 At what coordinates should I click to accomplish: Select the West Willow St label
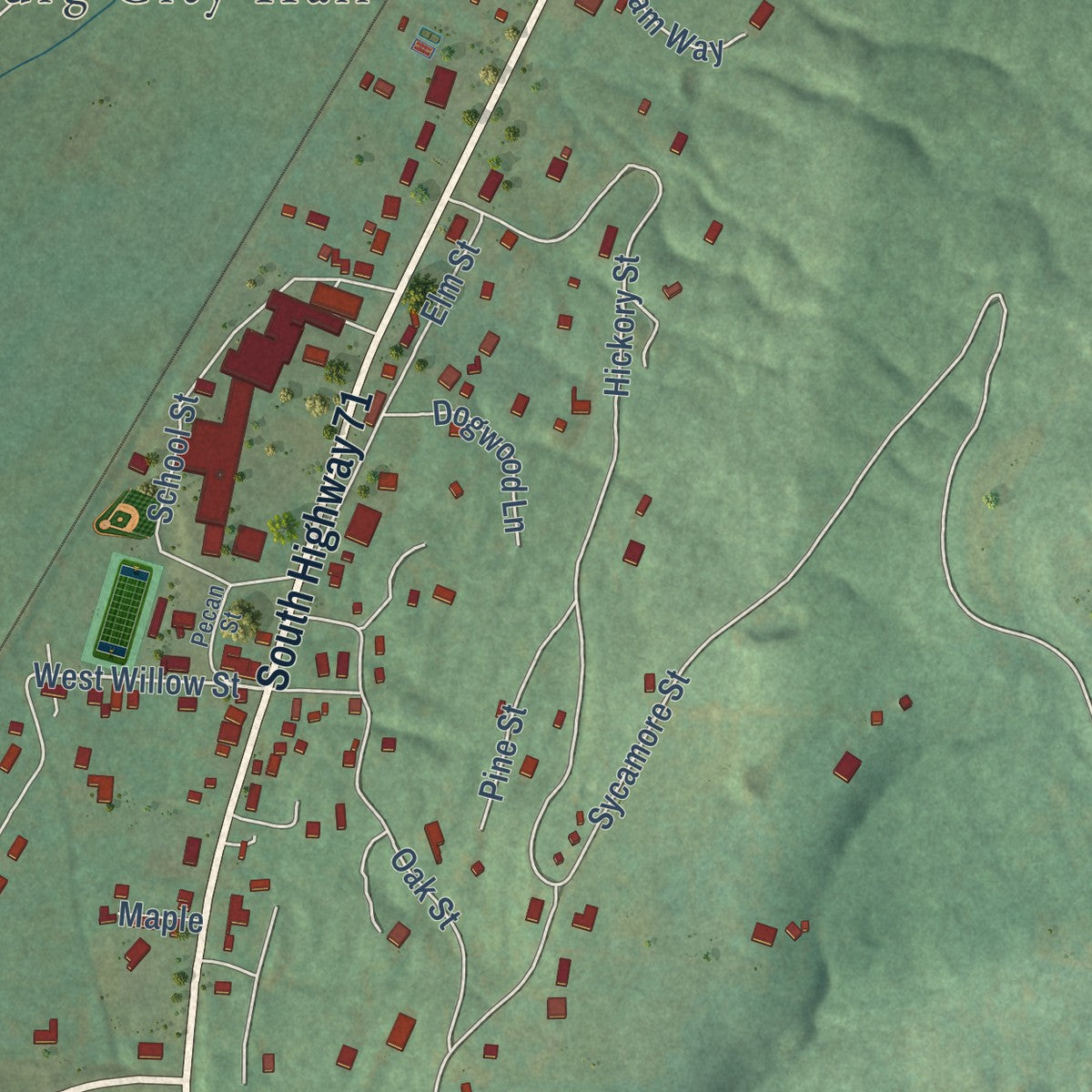(x=136, y=680)
